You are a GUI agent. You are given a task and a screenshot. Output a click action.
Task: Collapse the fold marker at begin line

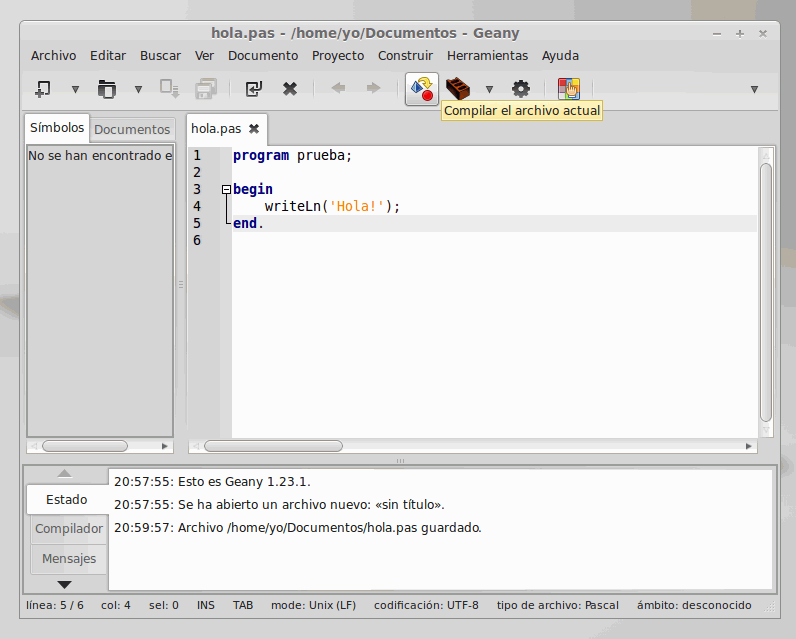pos(226,189)
